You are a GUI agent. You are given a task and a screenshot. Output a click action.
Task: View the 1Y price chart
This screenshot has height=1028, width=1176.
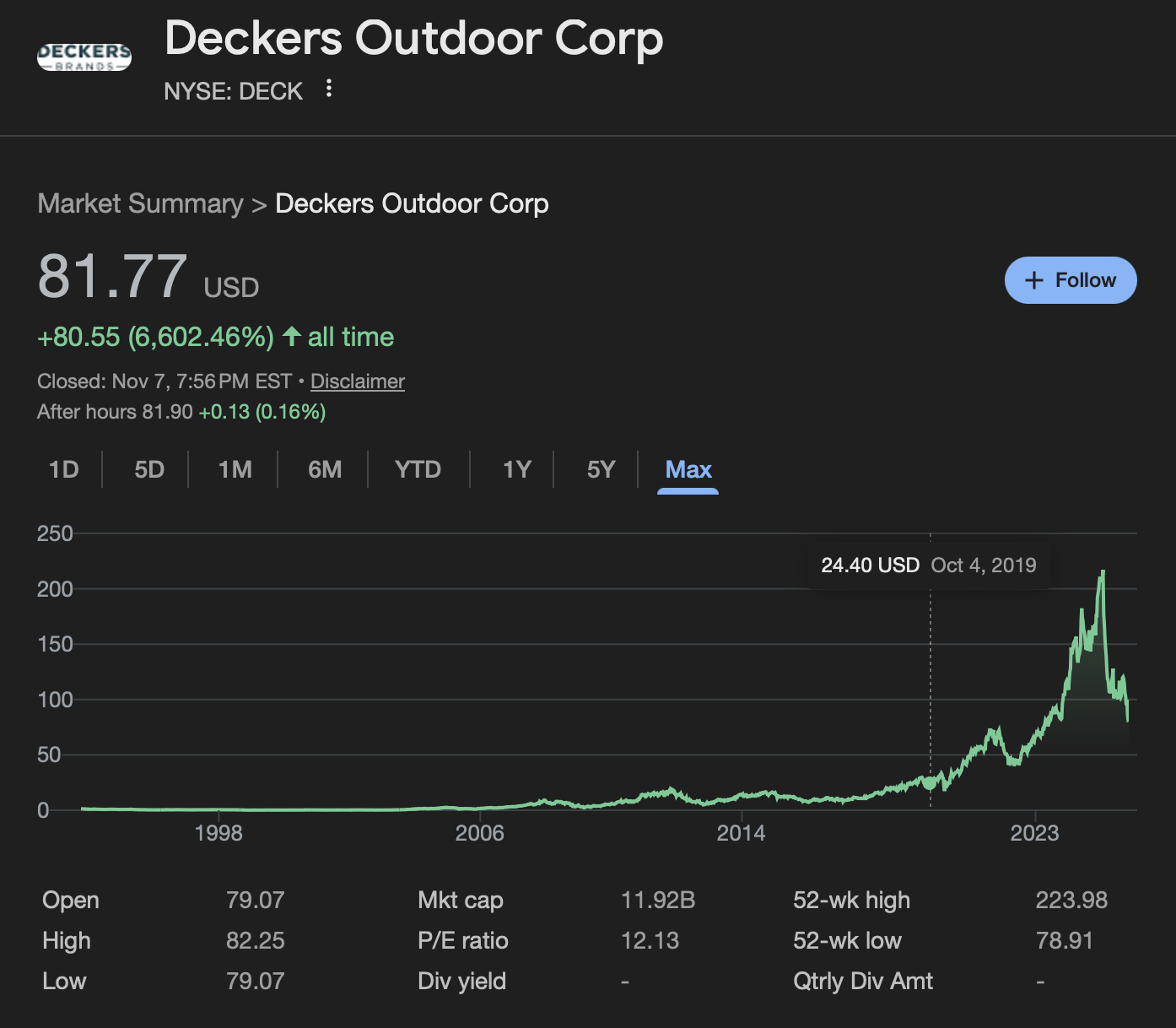click(x=516, y=469)
